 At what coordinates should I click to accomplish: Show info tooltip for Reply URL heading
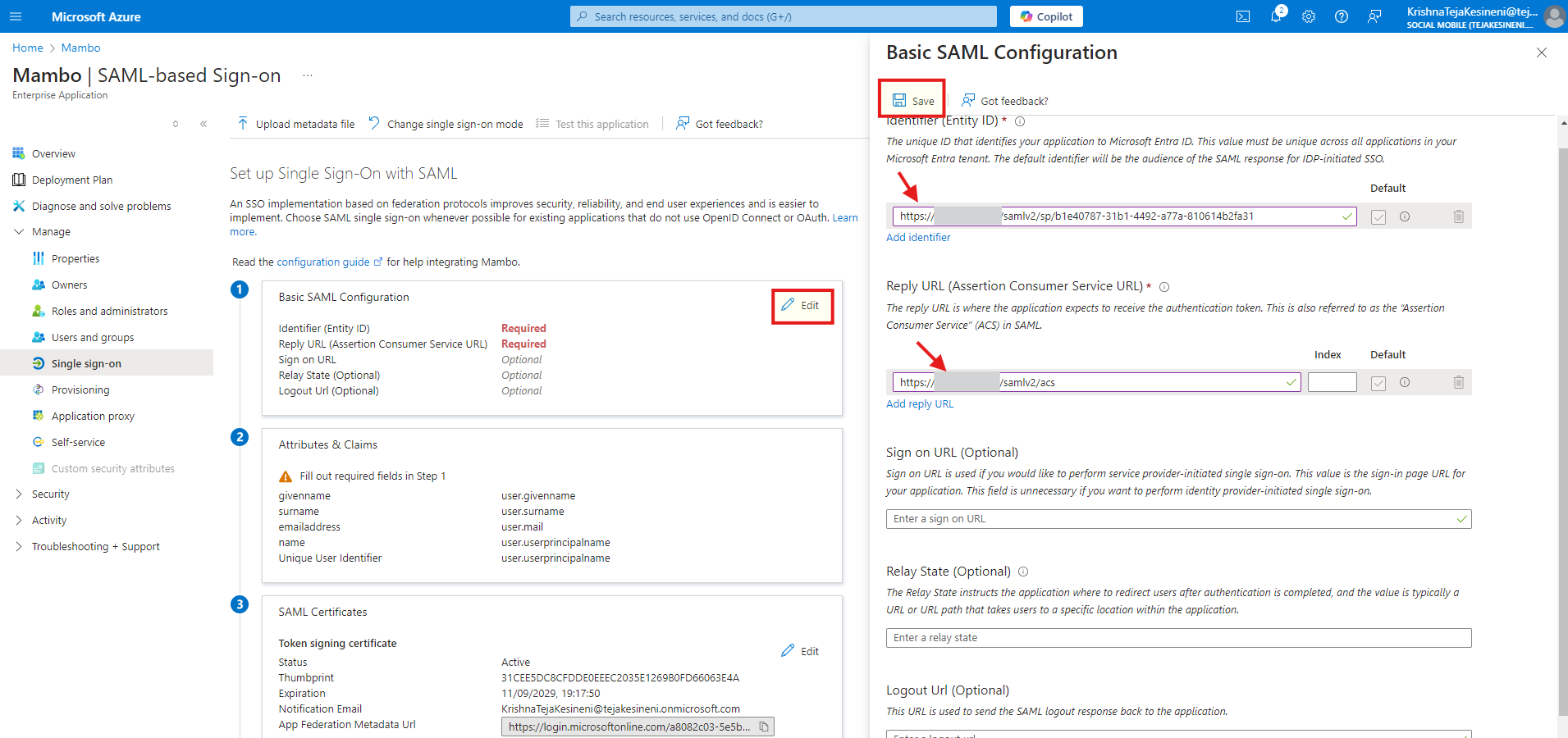1164,287
